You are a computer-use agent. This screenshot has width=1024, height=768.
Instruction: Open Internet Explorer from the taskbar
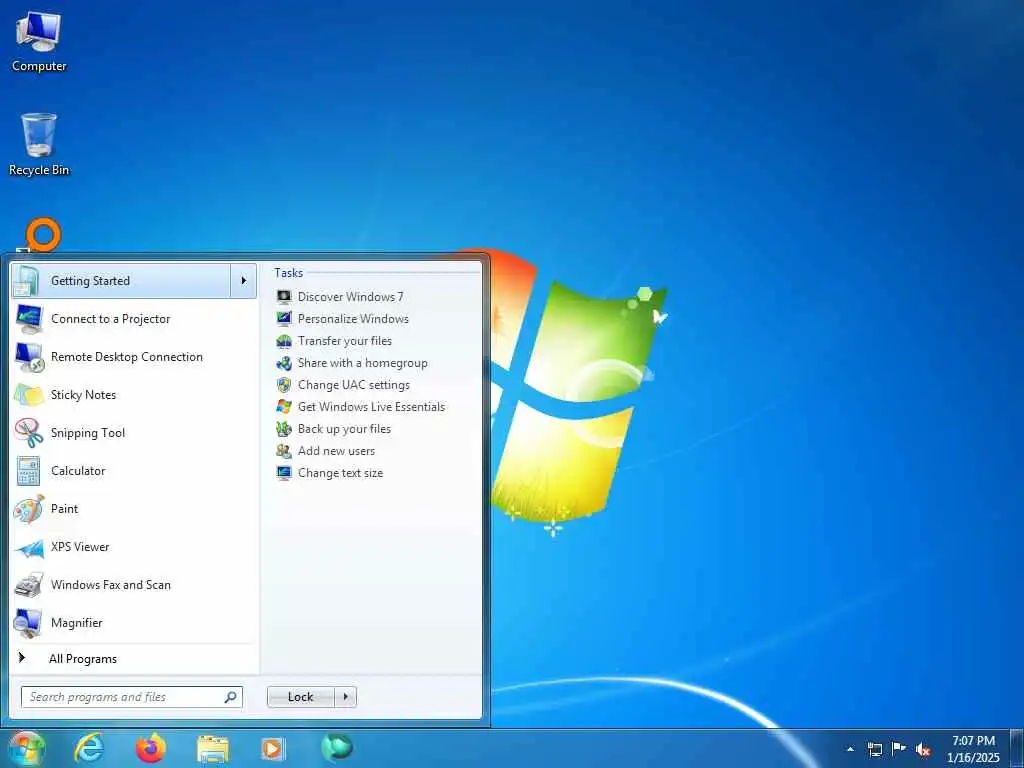(x=89, y=748)
